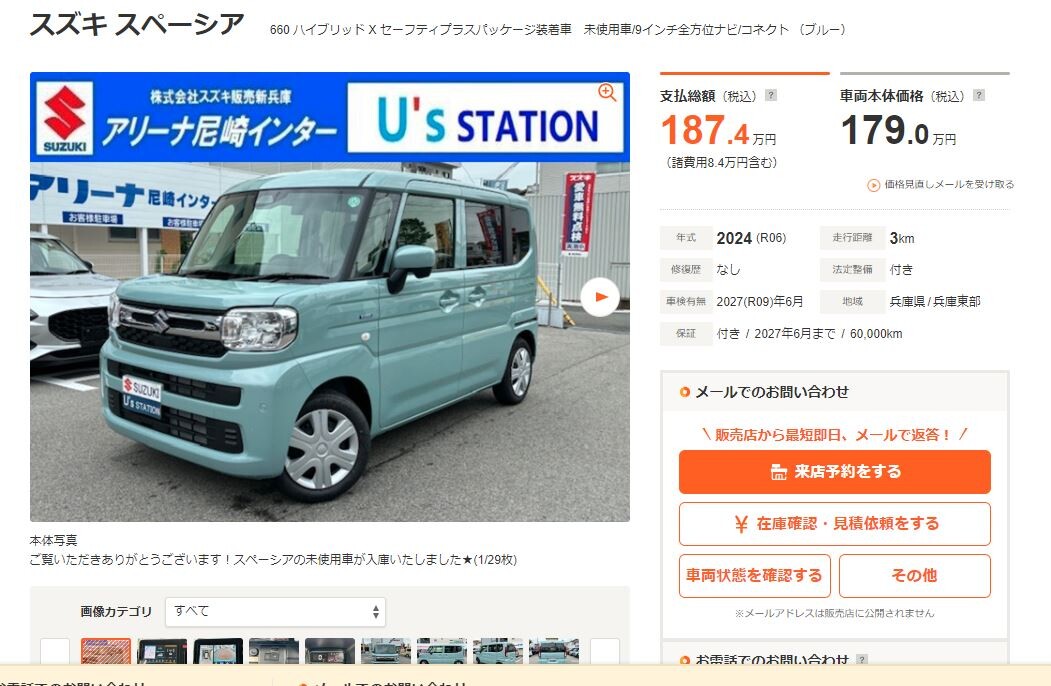
Task: Open the 画像カテゴリ dropdown showing すべて
Action: tap(275, 612)
